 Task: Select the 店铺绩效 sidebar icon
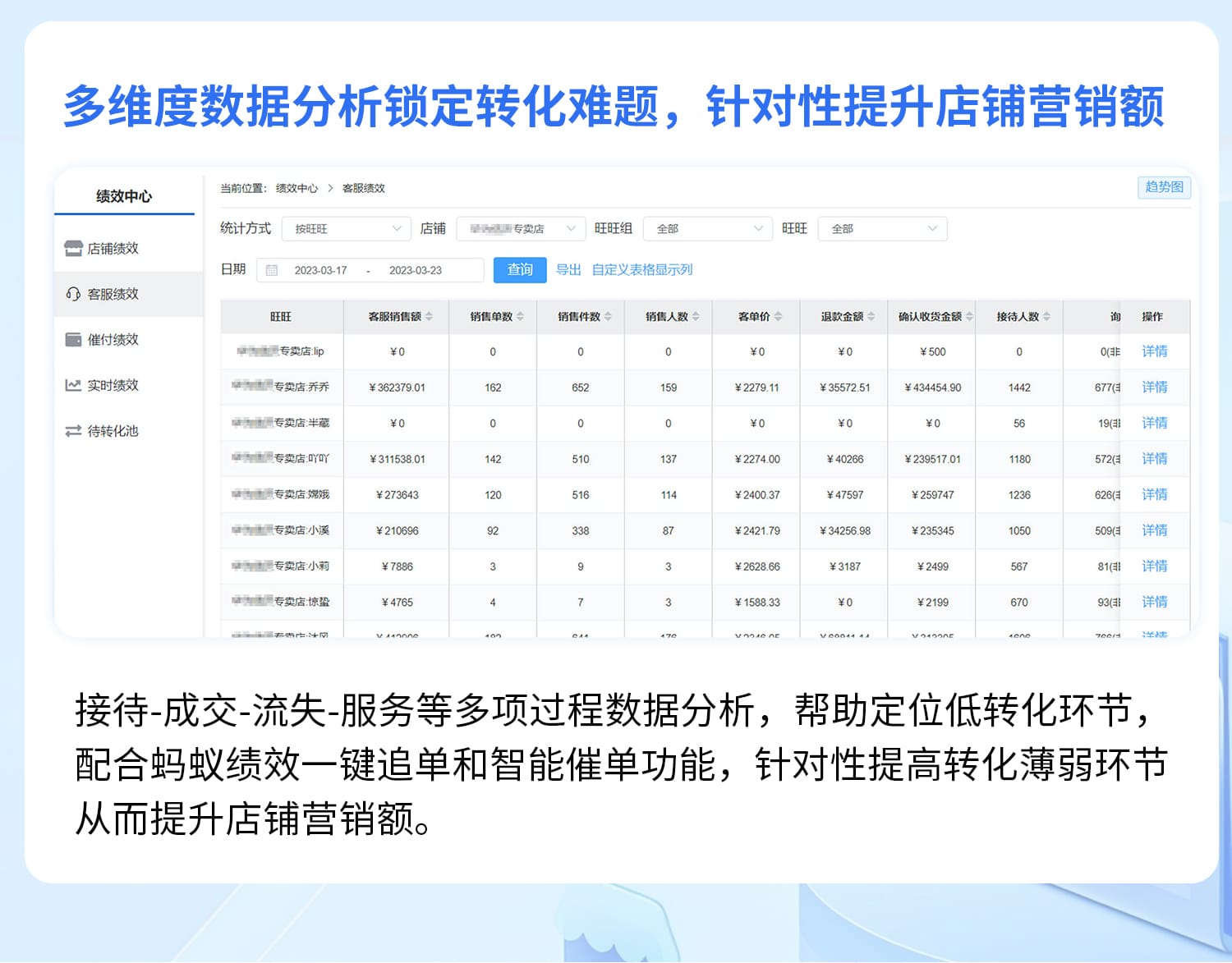(x=72, y=248)
